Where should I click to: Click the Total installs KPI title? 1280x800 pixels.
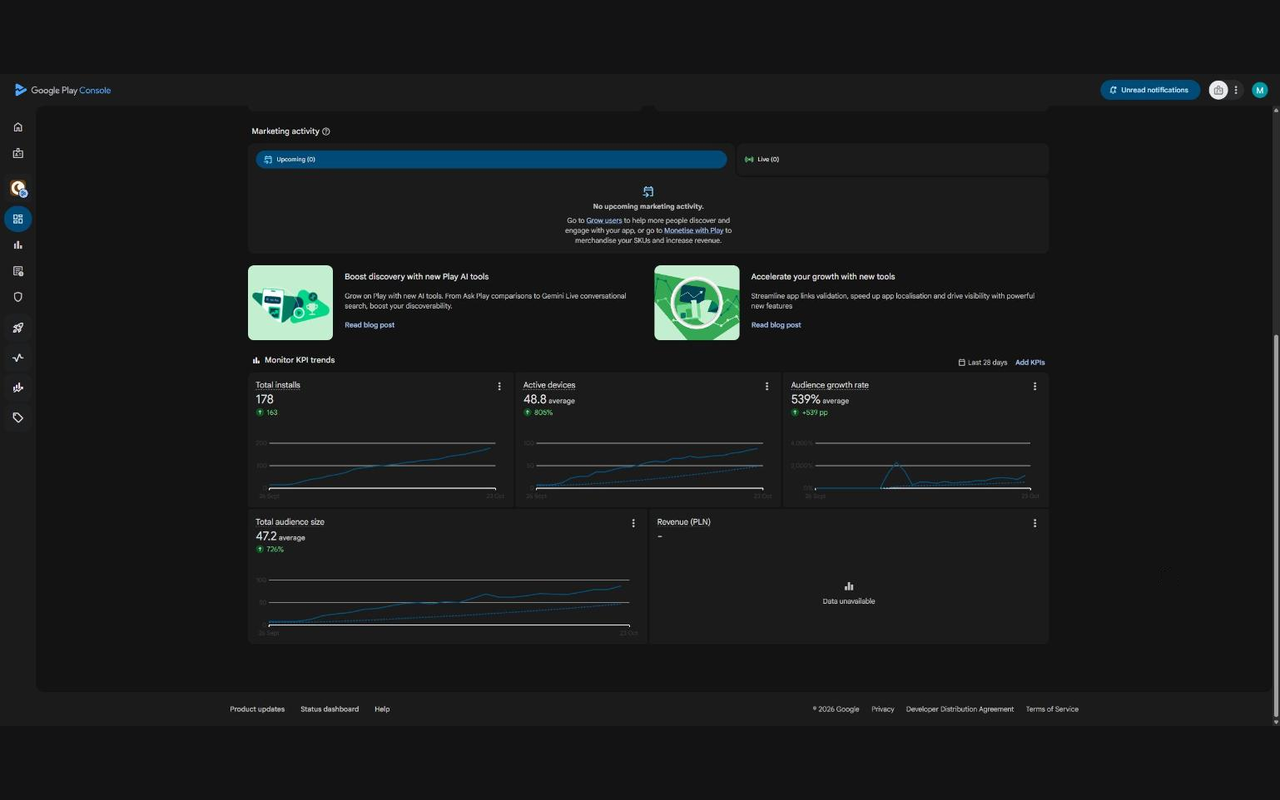coord(278,385)
